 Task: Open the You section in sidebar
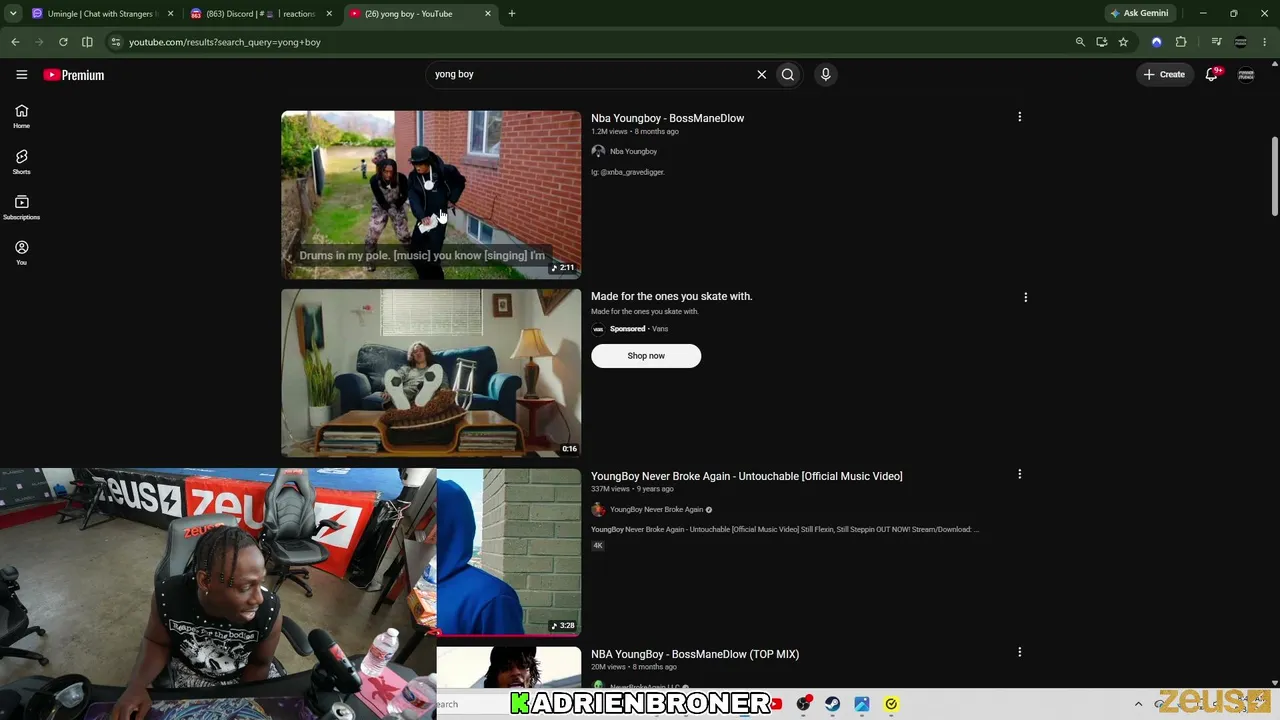click(x=21, y=252)
